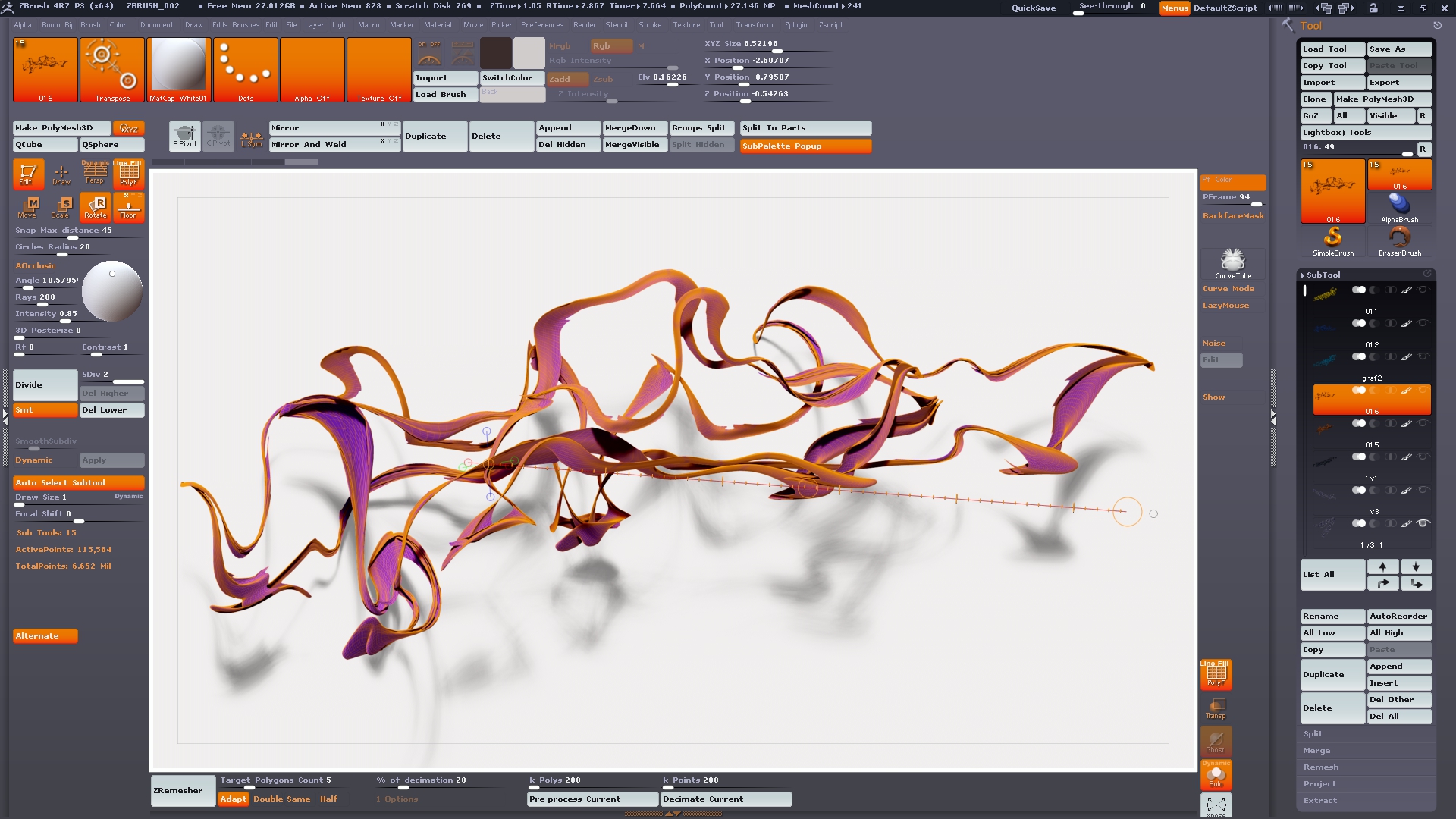Toggle eye visibility of 1v3_1 subtool
Screen dimensions: 1456x819
[1423, 523]
